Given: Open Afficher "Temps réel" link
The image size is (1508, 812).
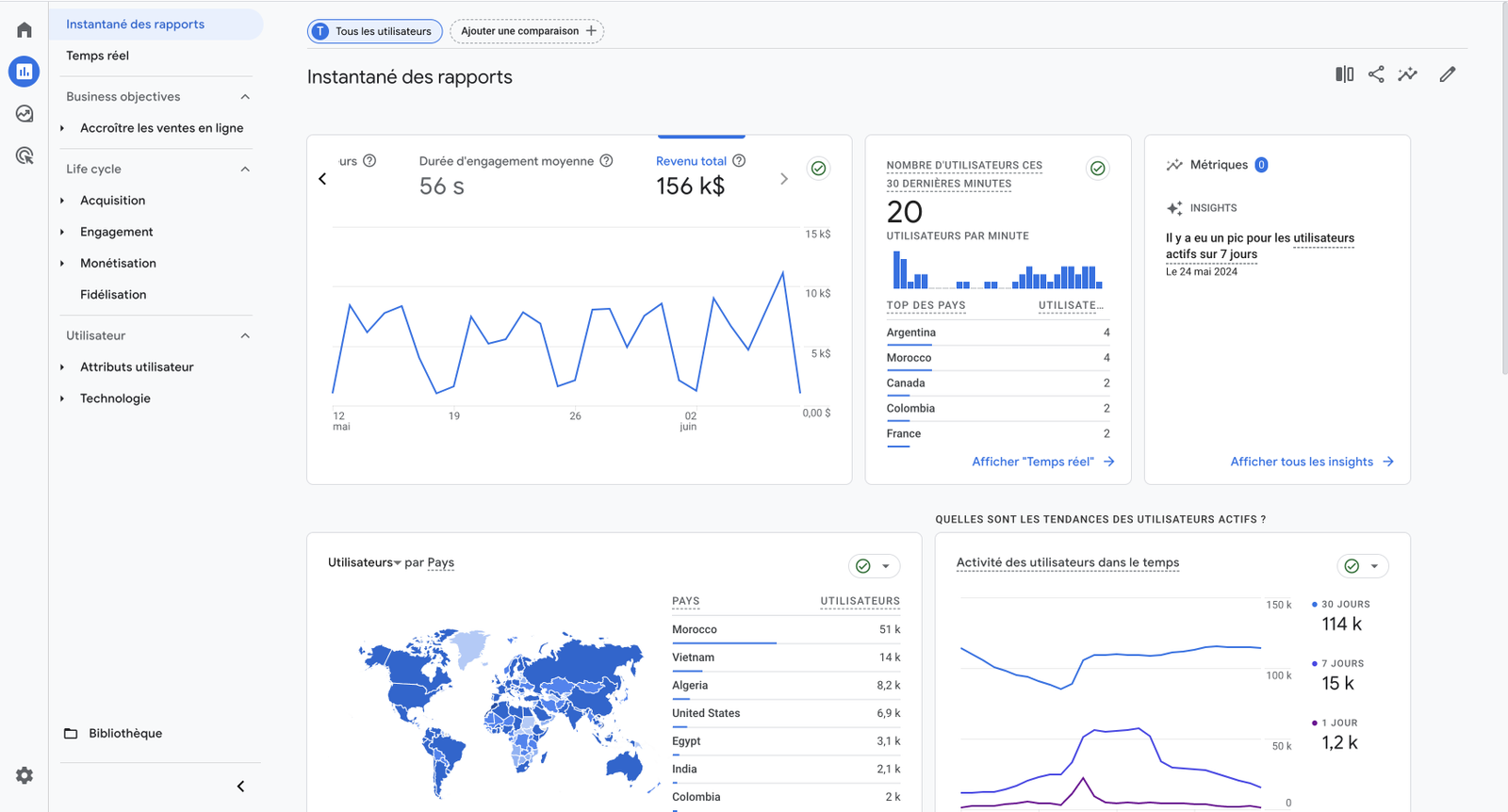Looking at the screenshot, I should pyautogui.click(x=1043, y=462).
